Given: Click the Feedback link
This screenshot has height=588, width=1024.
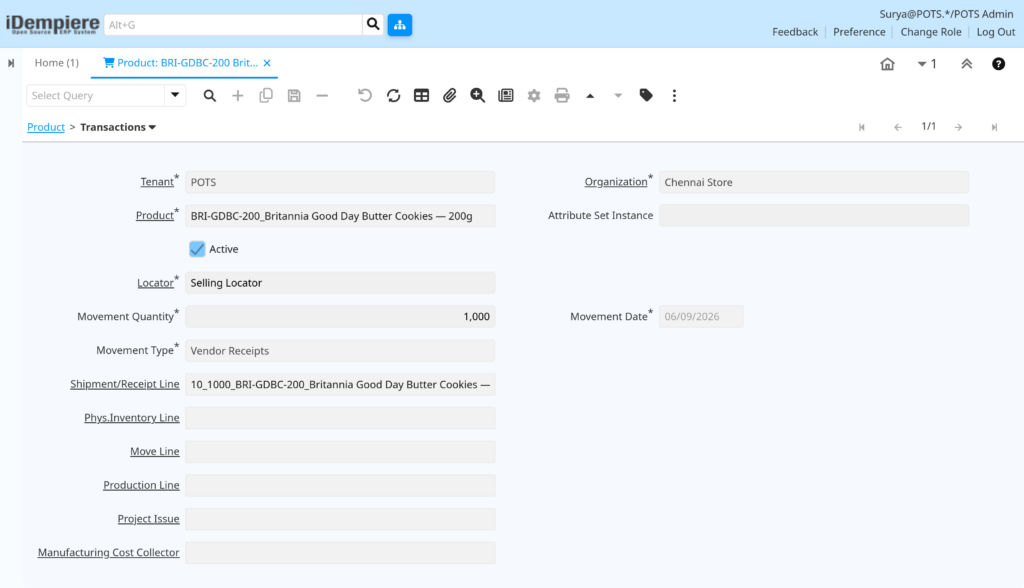Looking at the screenshot, I should click(x=795, y=32).
